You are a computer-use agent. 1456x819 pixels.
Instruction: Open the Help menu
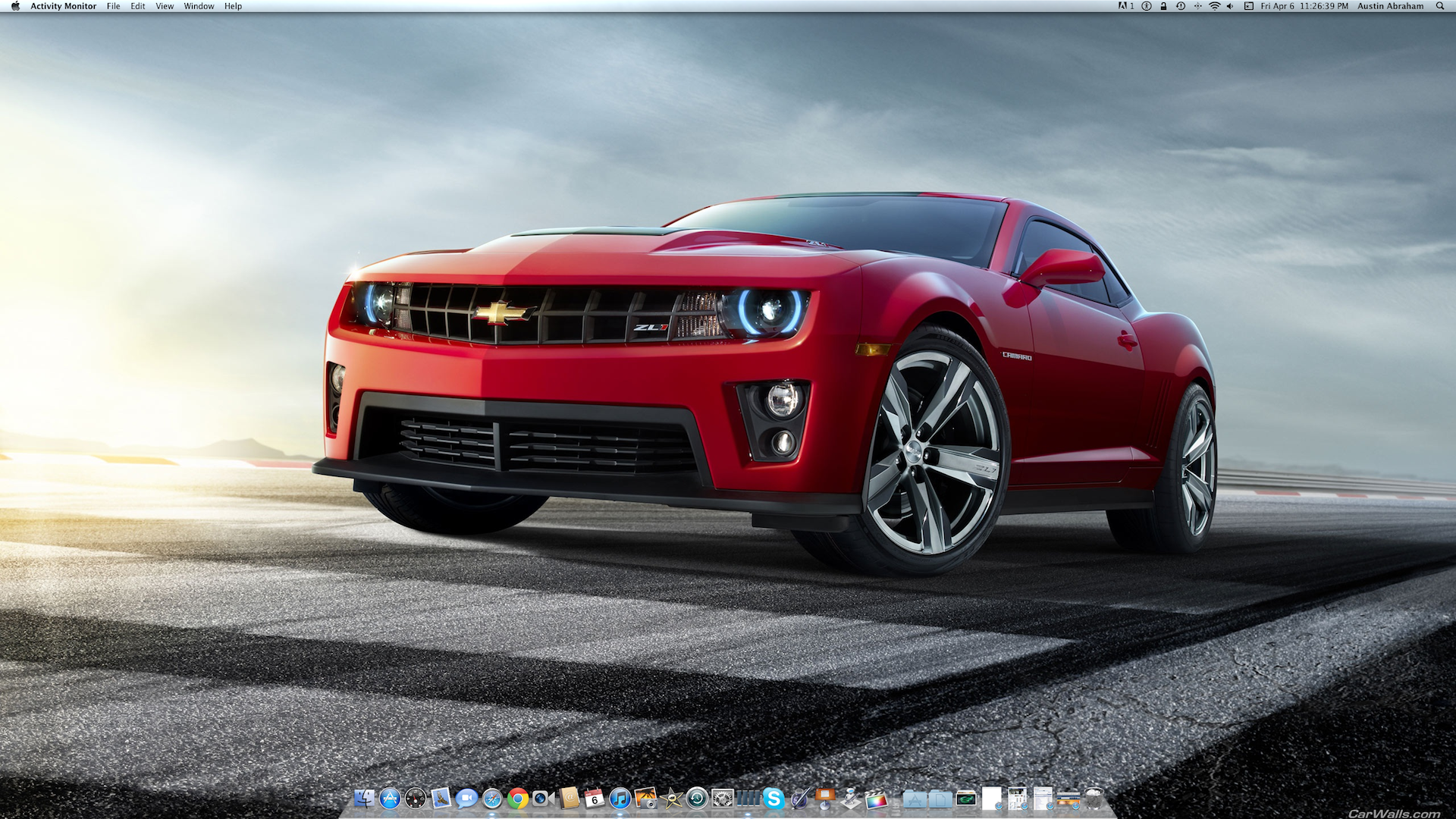point(233,6)
